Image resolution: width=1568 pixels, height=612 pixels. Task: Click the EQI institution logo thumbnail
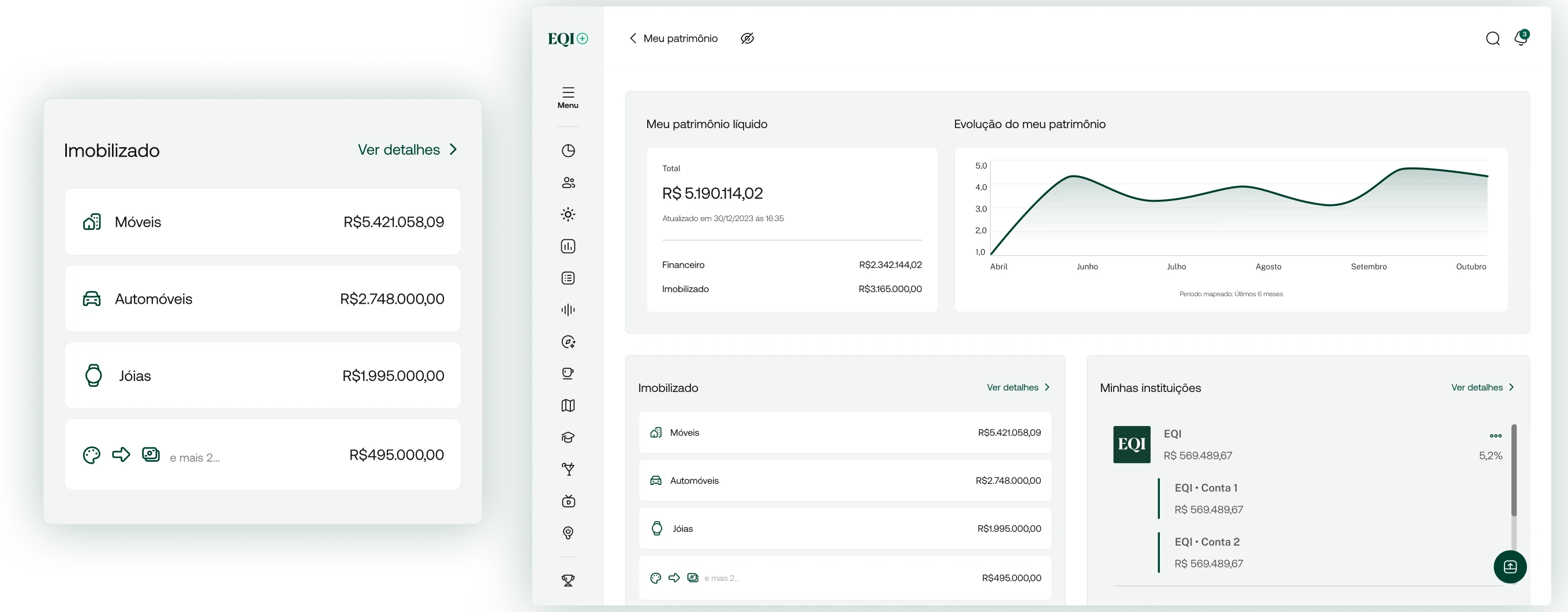(1132, 445)
